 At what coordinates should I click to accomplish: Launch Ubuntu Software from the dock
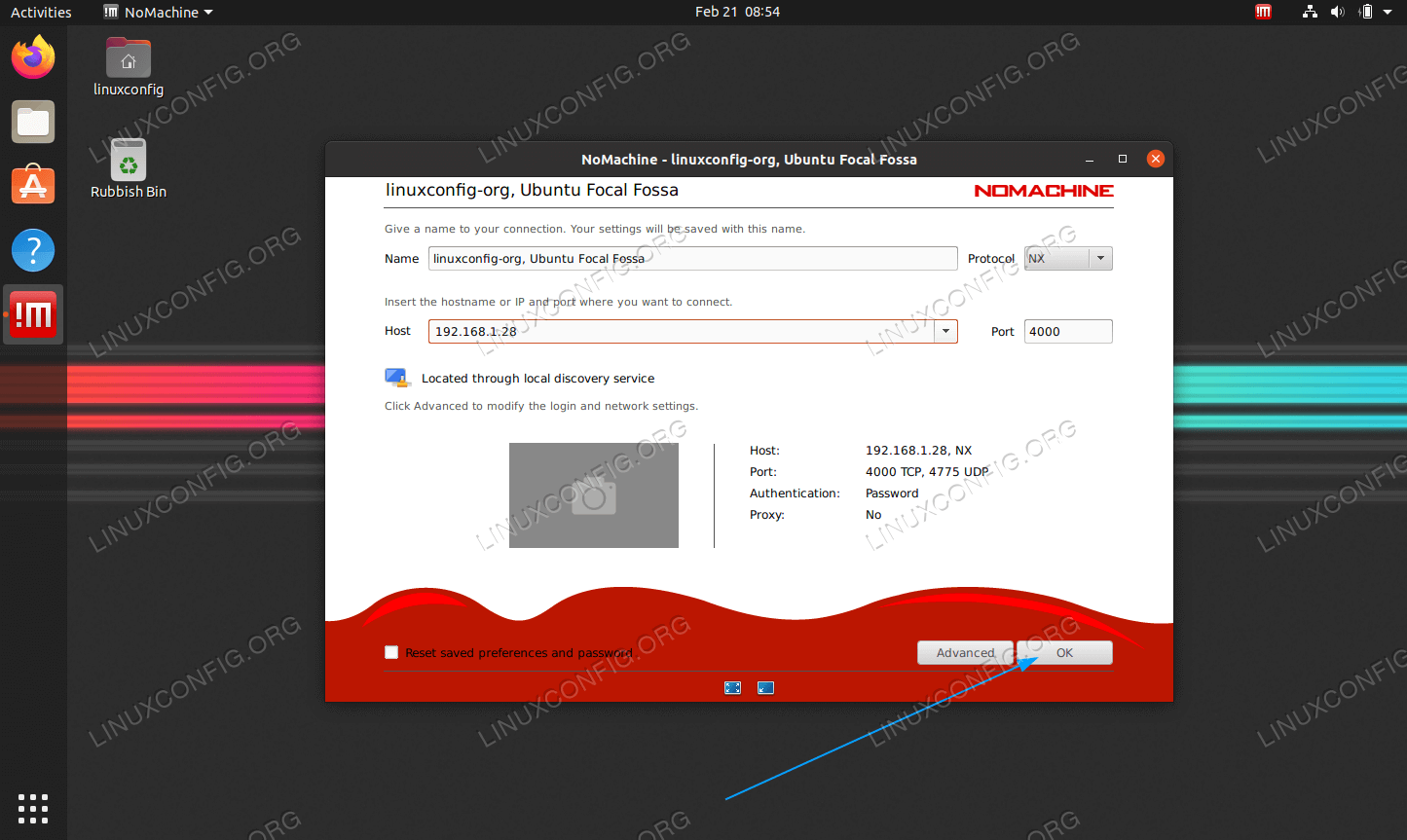(33, 184)
